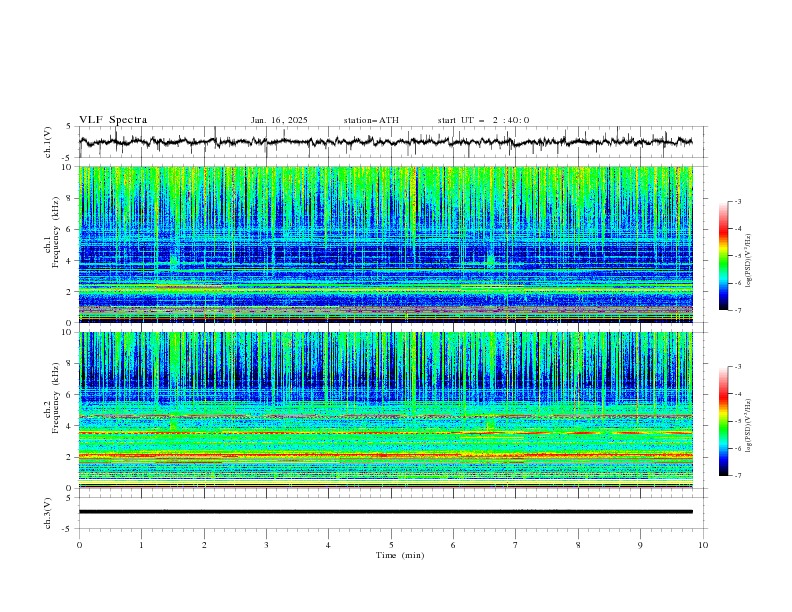Screen dimensions: 792x612
Task: Click the "-5" label on ch.2 color bar
Action: point(738,421)
